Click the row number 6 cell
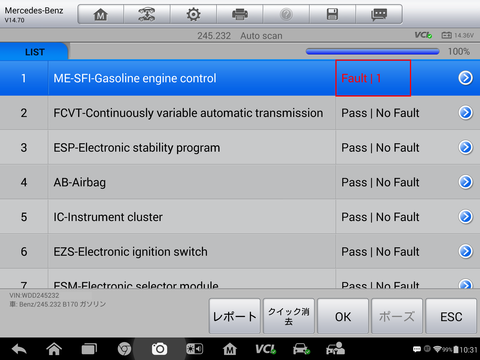480x360 pixels. [24, 251]
